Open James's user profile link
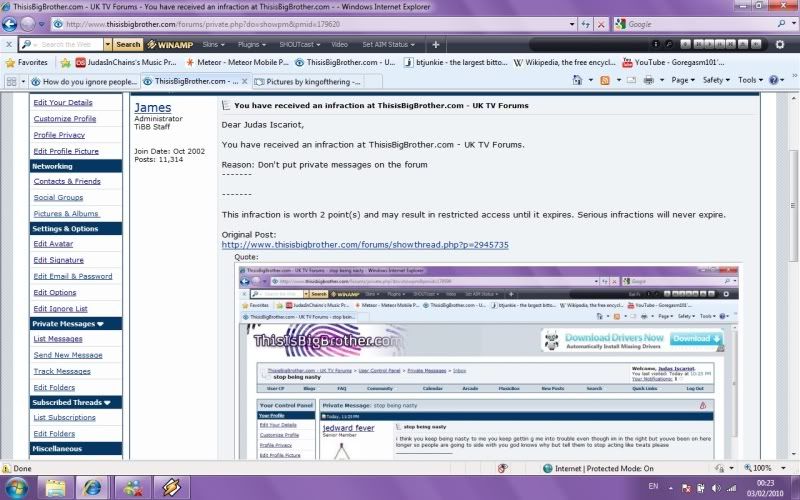This screenshot has width=800, height=500. [153, 108]
